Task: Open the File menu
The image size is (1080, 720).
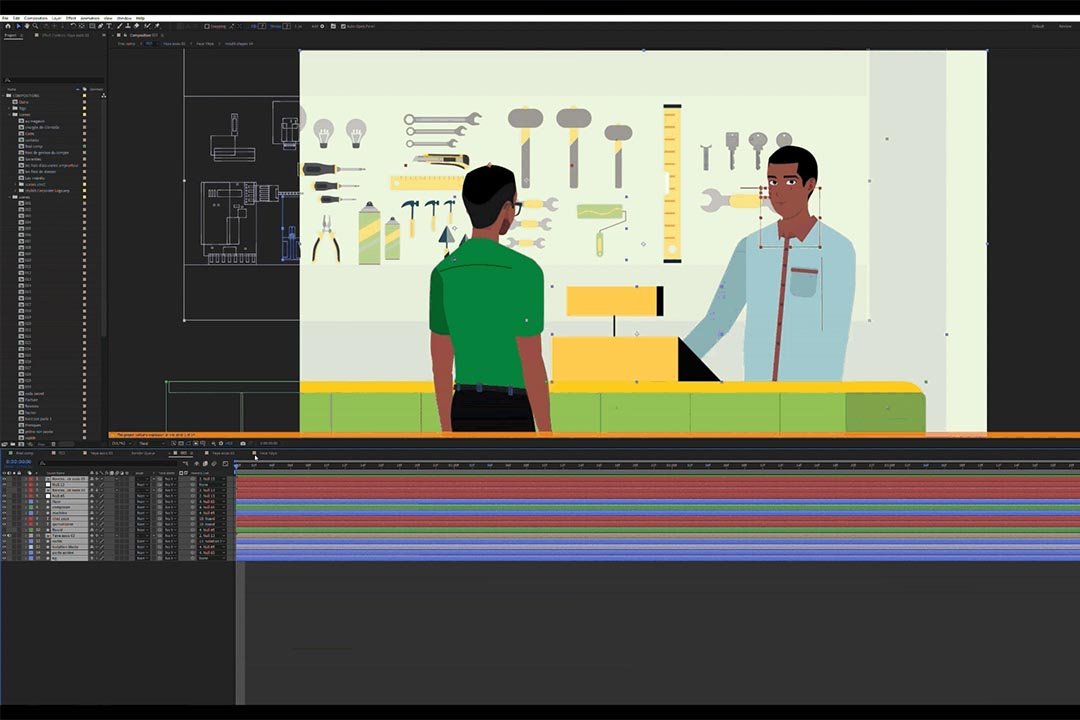Action: click(x=5, y=18)
